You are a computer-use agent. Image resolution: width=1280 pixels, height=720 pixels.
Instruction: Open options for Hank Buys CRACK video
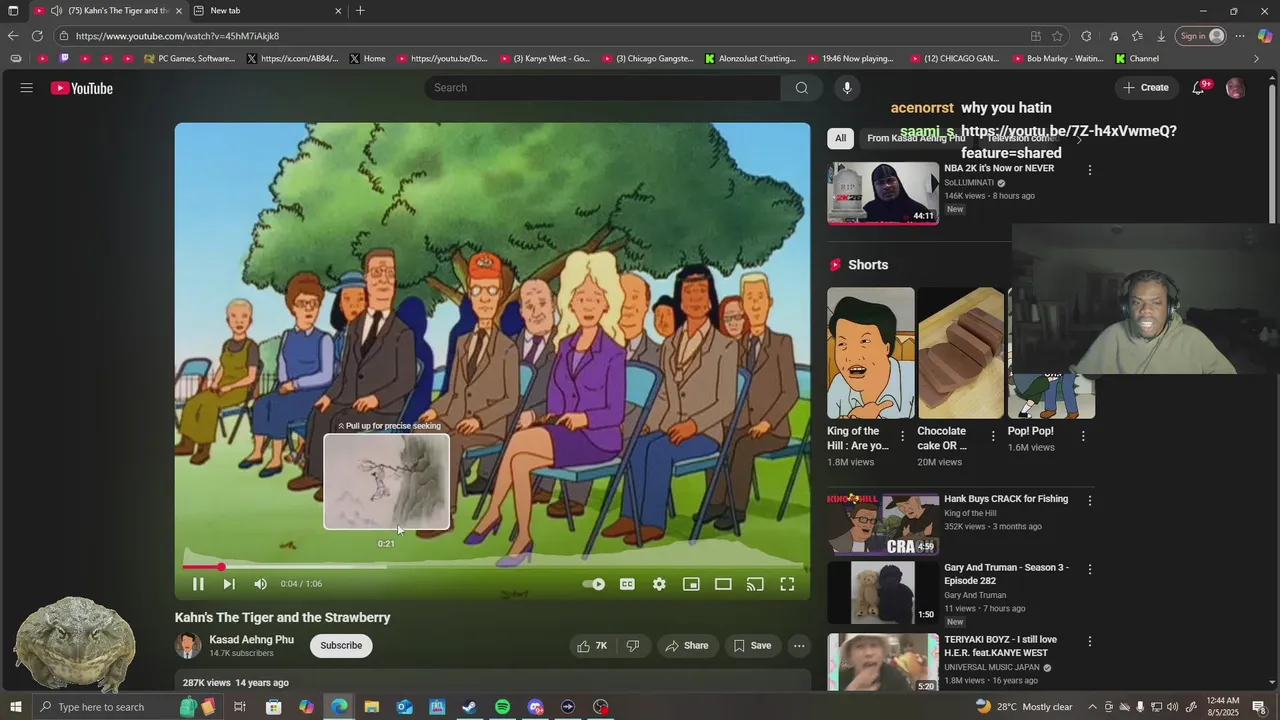tap(1090, 500)
